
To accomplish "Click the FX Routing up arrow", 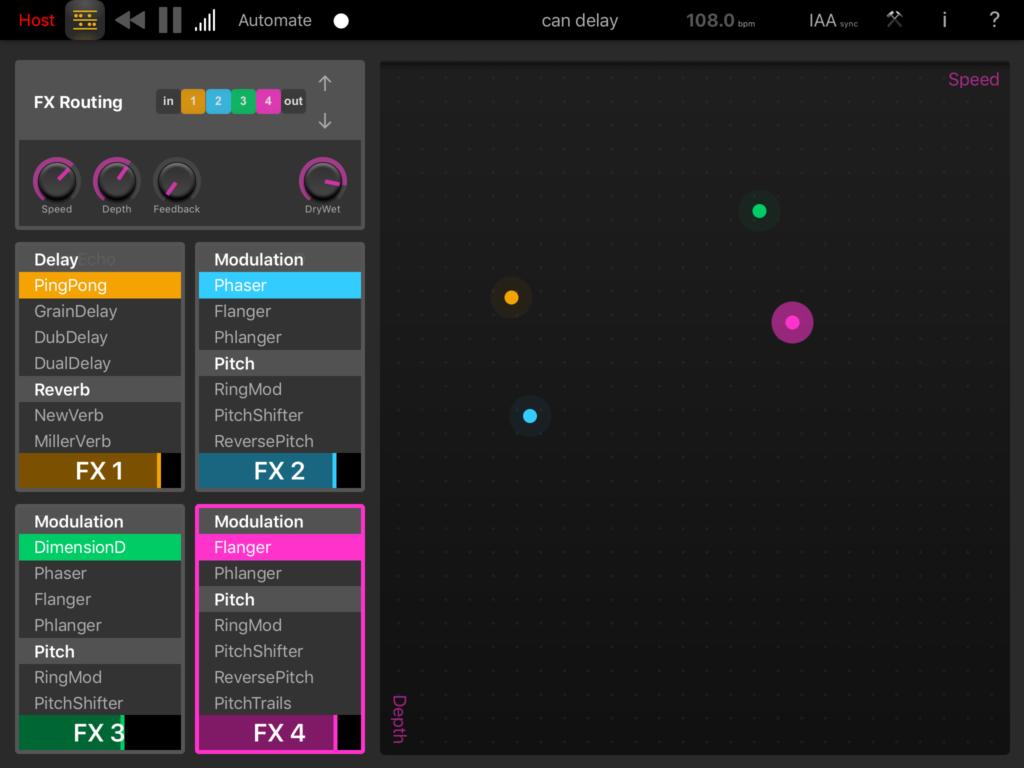I will click(325, 83).
